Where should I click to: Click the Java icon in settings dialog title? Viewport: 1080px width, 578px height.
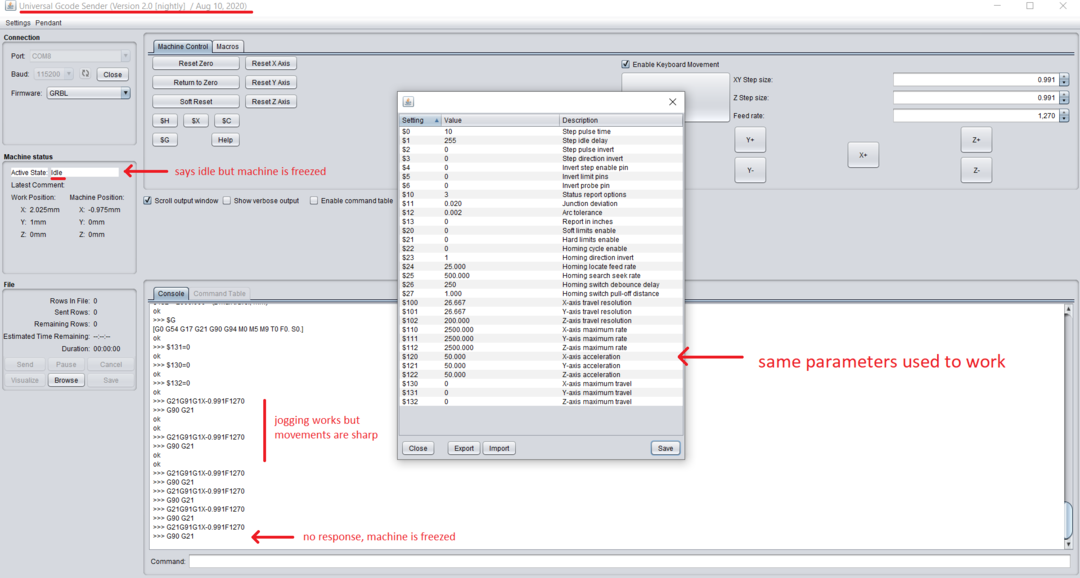pos(408,102)
